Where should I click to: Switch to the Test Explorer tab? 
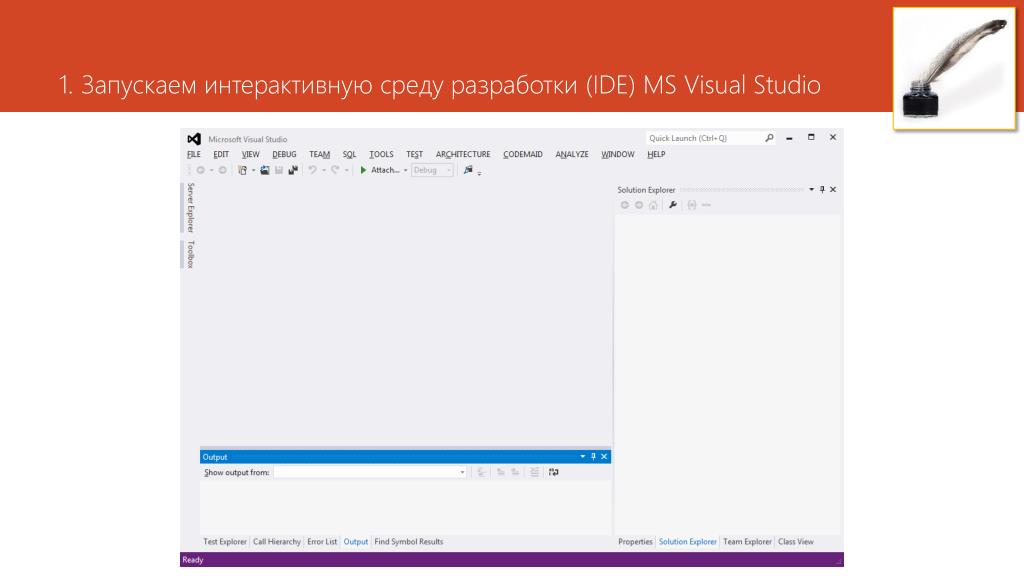pyautogui.click(x=225, y=542)
